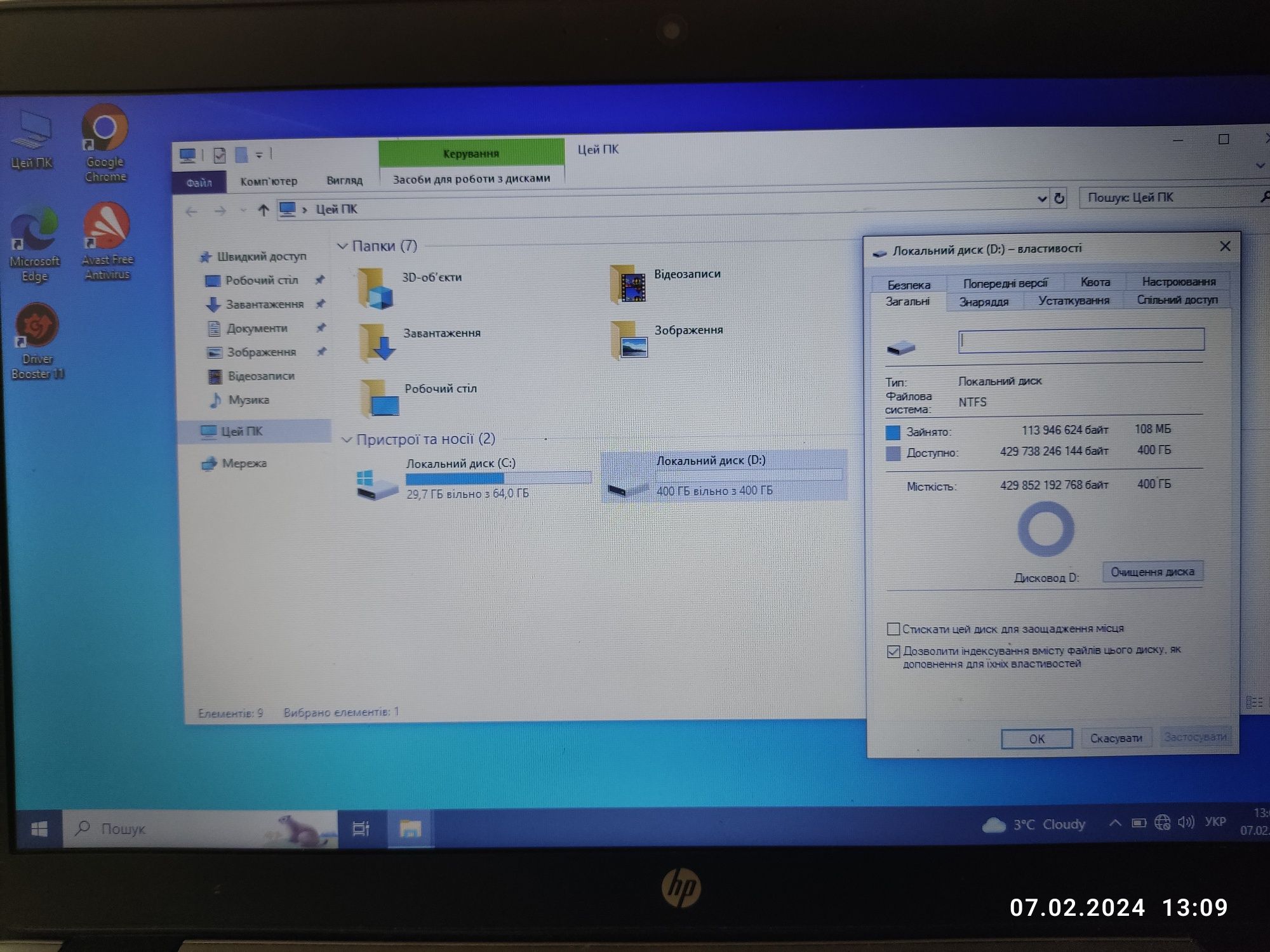
Task: Click the taskbar Пошук search box
Action: (201, 829)
